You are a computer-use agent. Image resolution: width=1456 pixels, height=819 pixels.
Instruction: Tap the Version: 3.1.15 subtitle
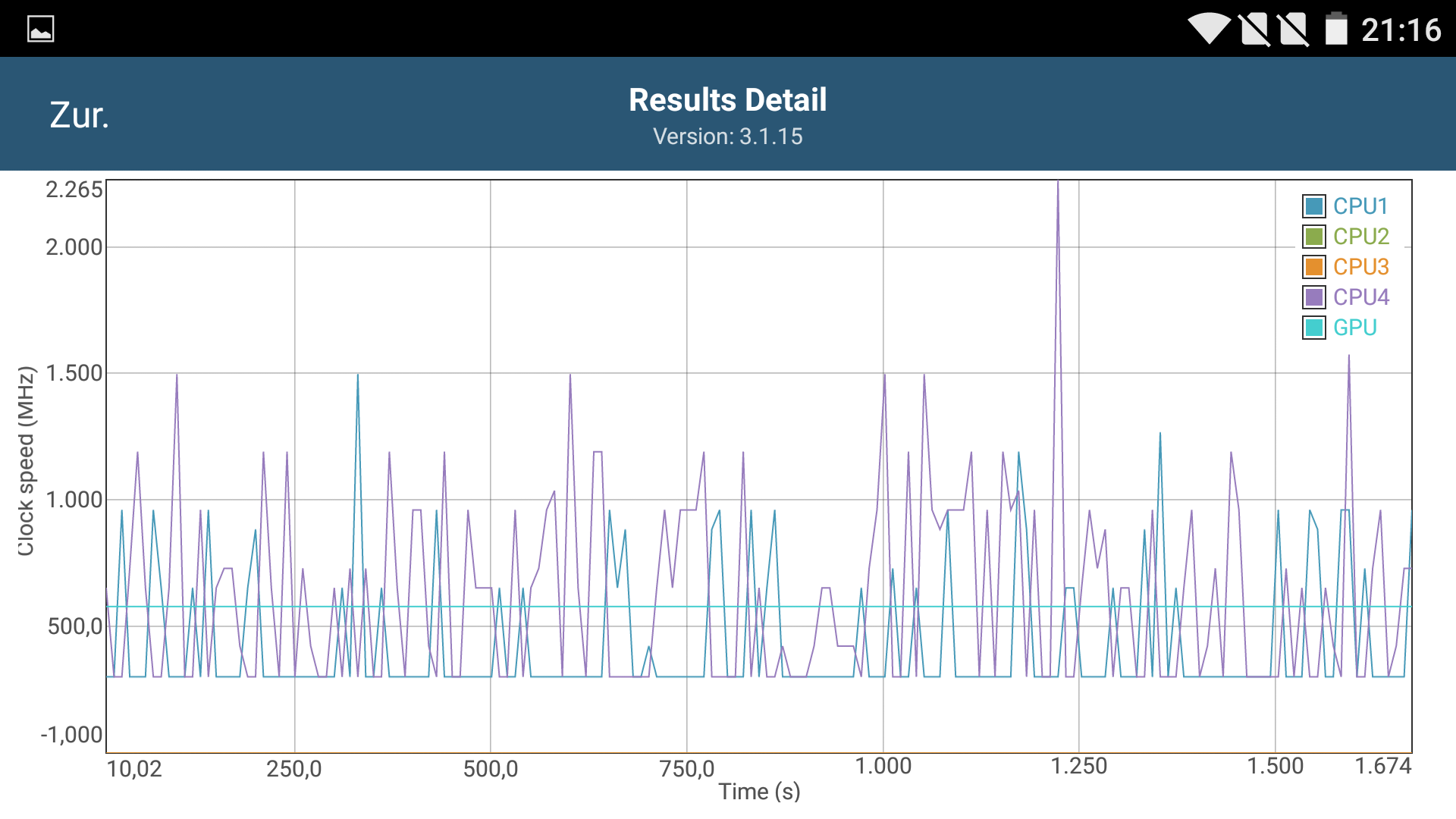(x=727, y=136)
